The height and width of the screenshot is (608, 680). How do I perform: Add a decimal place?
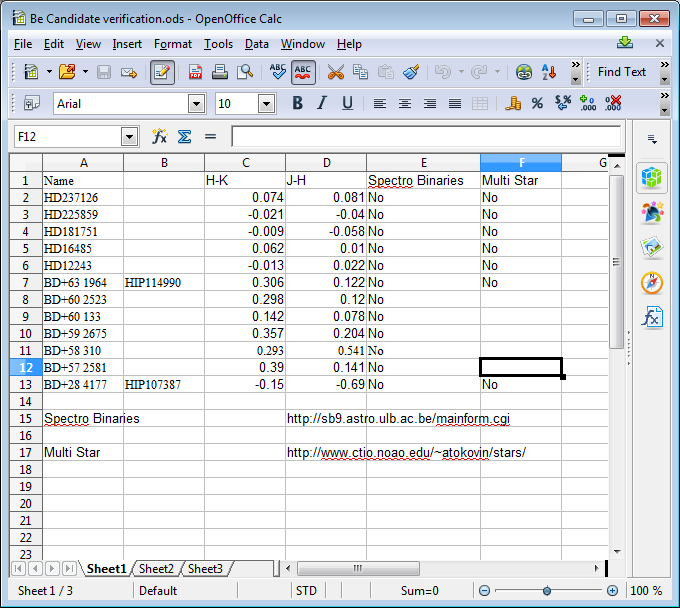pyautogui.click(x=588, y=104)
